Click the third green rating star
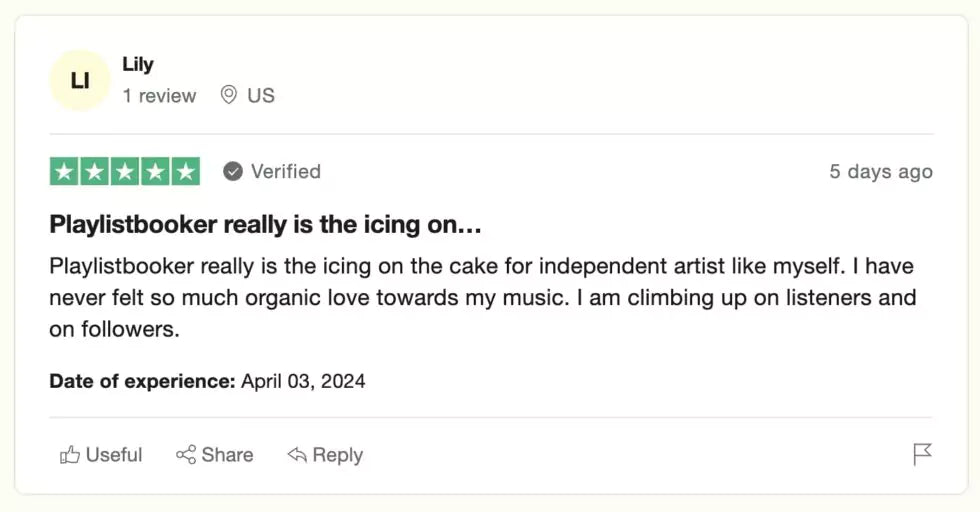The height and width of the screenshot is (512, 980). tap(125, 172)
